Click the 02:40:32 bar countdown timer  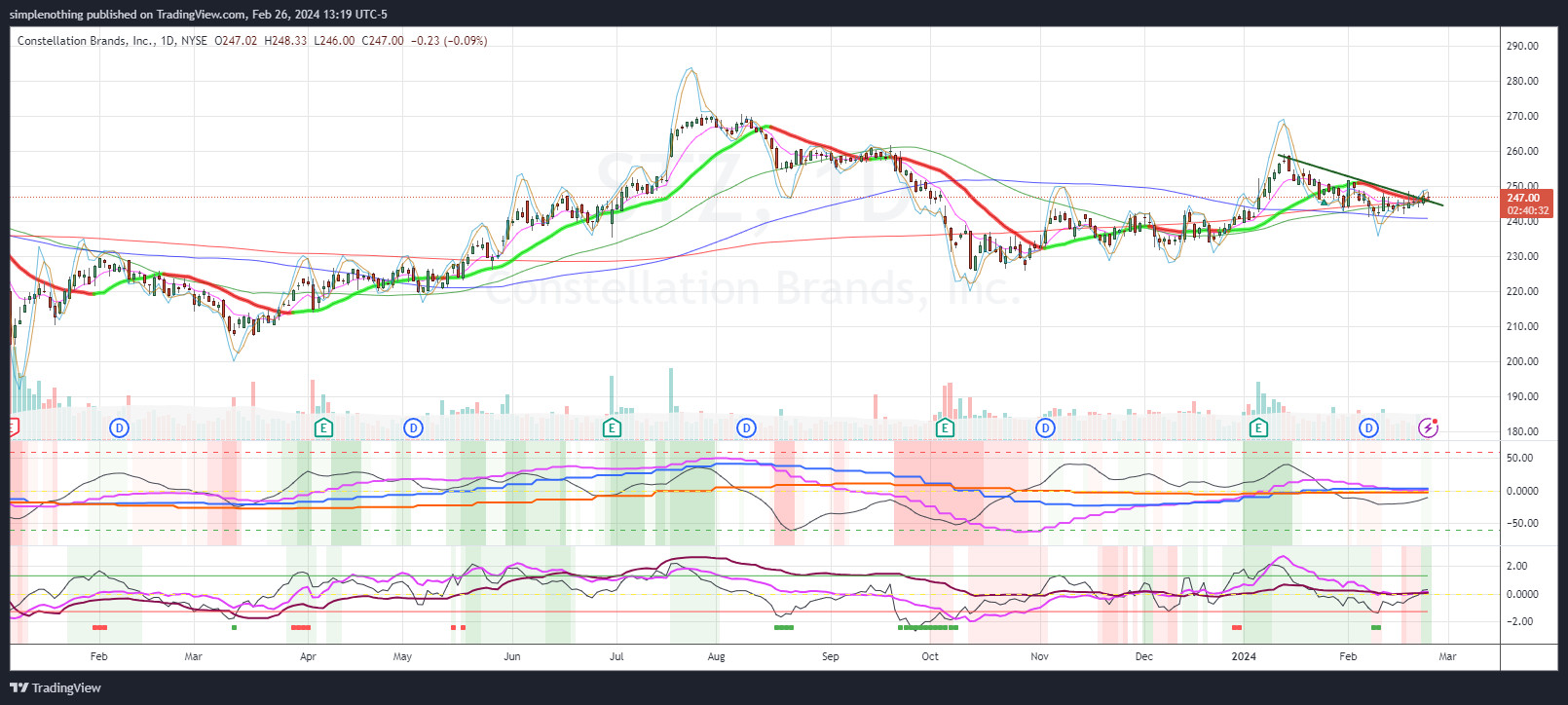pyautogui.click(x=1527, y=210)
